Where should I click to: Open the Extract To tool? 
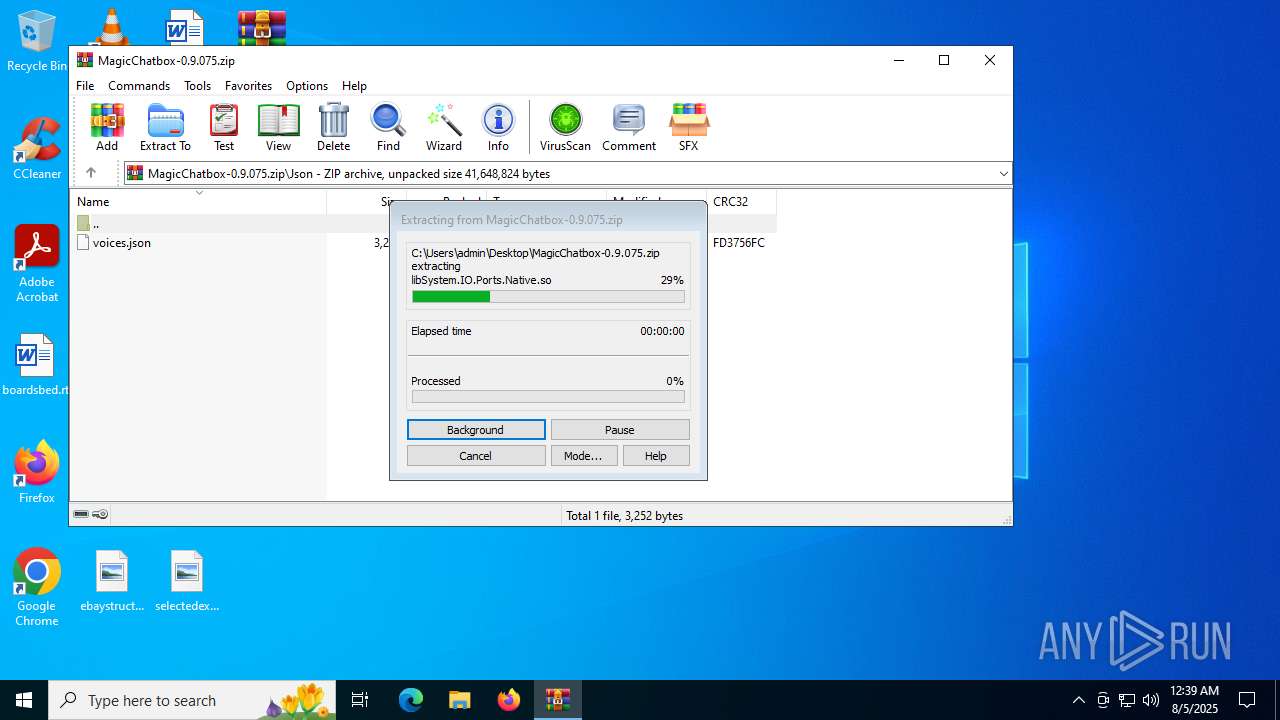point(165,127)
